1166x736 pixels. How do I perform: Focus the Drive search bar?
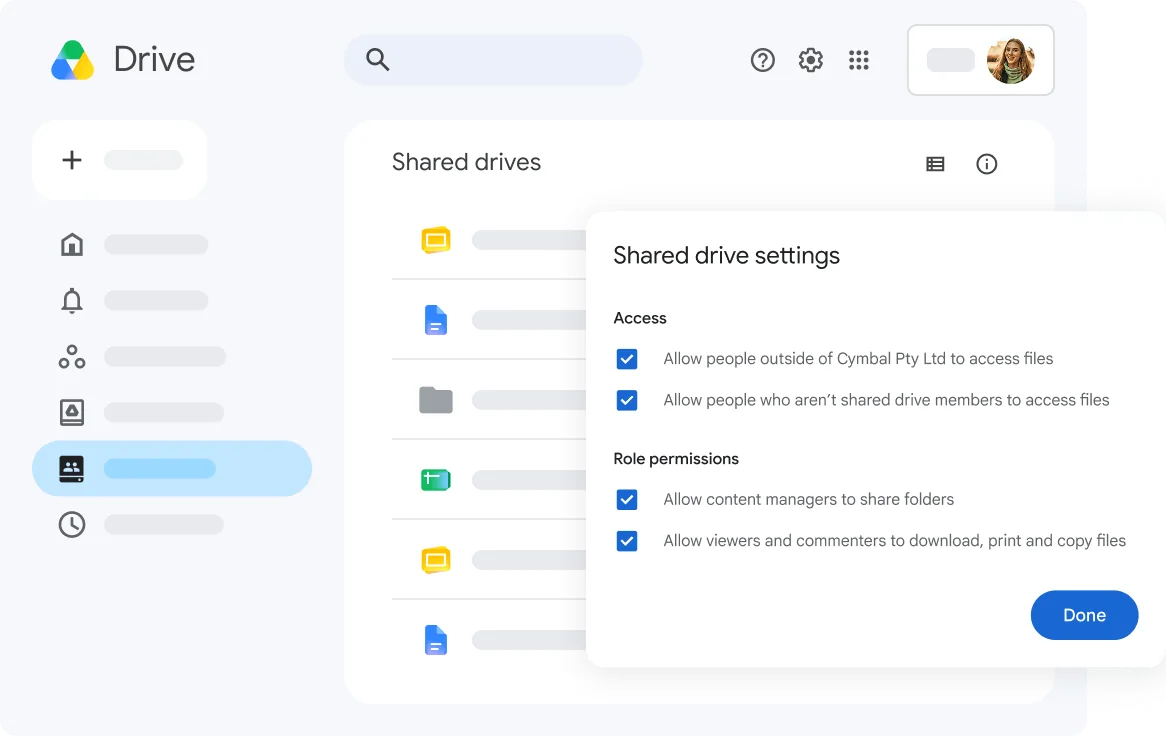pos(493,59)
